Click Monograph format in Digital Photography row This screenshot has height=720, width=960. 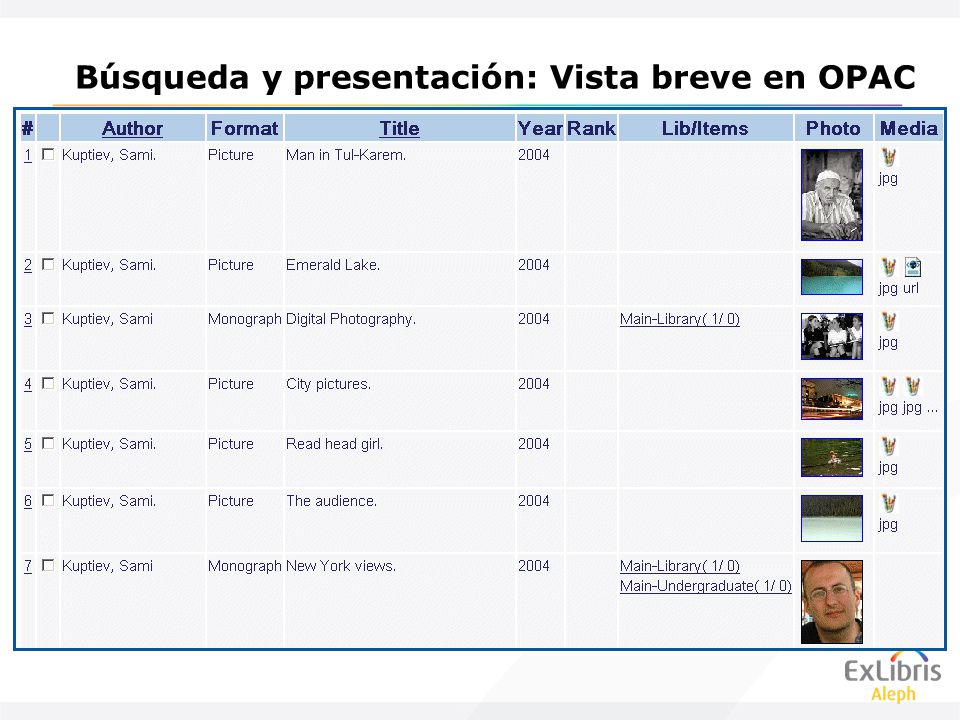pyautogui.click(x=245, y=319)
